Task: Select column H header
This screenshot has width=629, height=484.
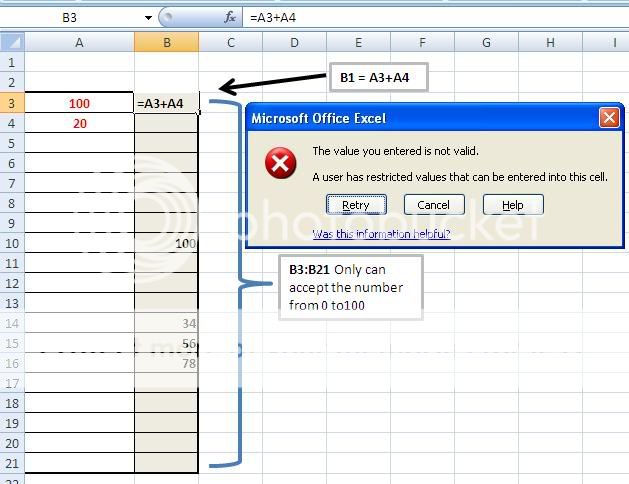Action: (x=550, y=42)
